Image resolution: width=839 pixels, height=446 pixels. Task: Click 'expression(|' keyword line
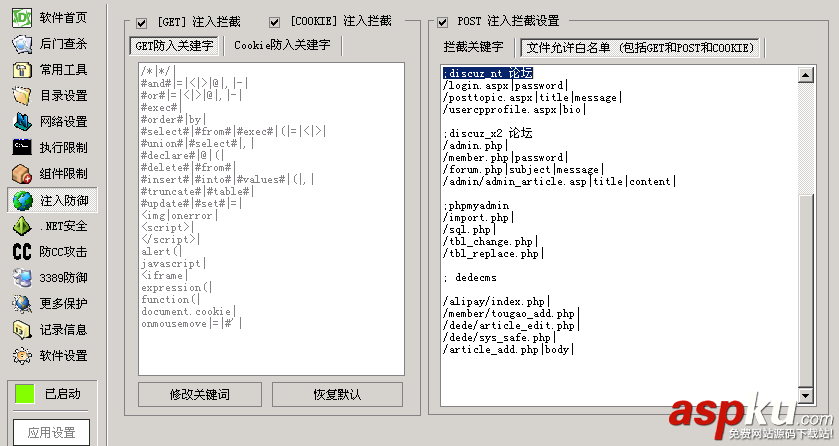pyautogui.click(x=177, y=287)
